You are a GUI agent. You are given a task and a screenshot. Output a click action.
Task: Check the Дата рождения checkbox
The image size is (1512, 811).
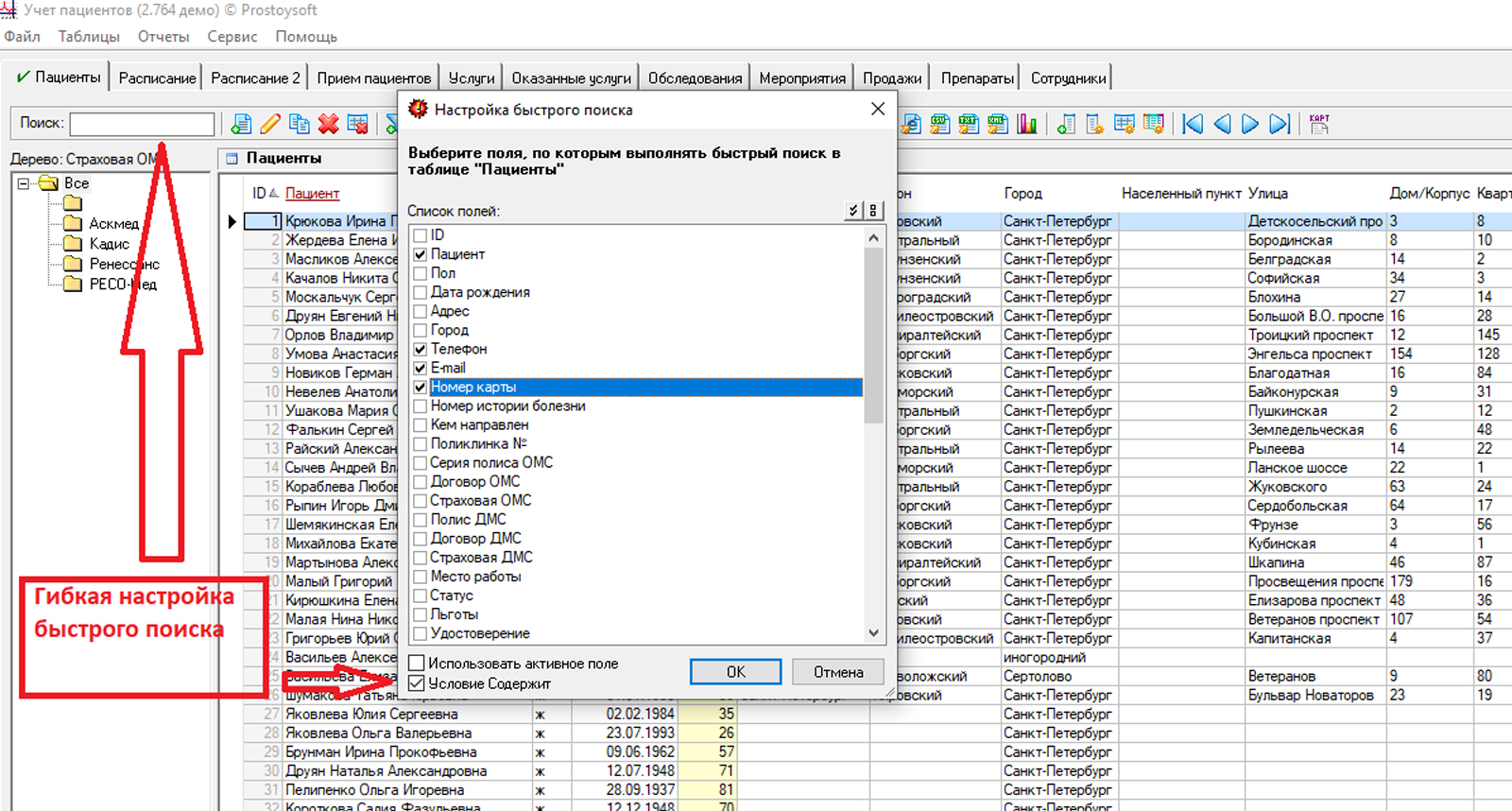point(421,292)
